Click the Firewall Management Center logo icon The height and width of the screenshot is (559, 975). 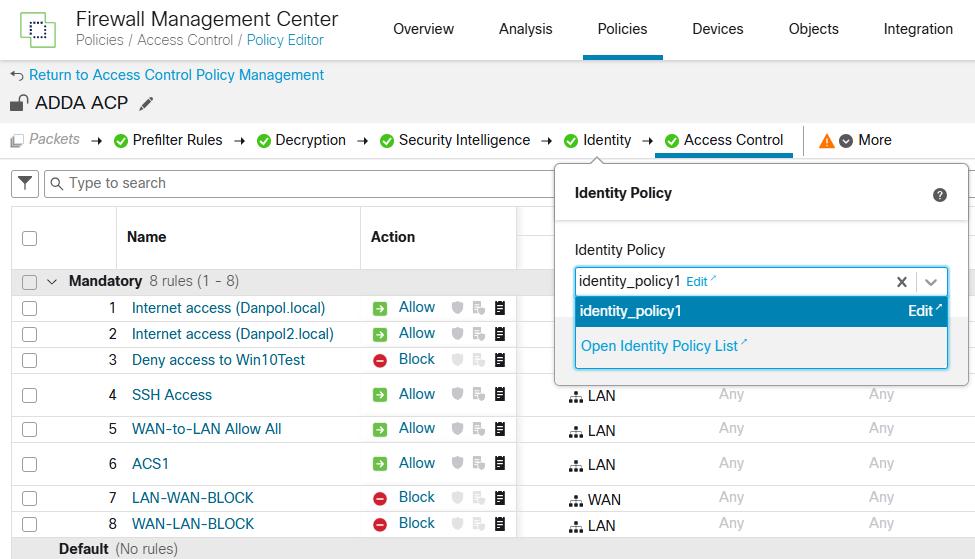(x=38, y=29)
